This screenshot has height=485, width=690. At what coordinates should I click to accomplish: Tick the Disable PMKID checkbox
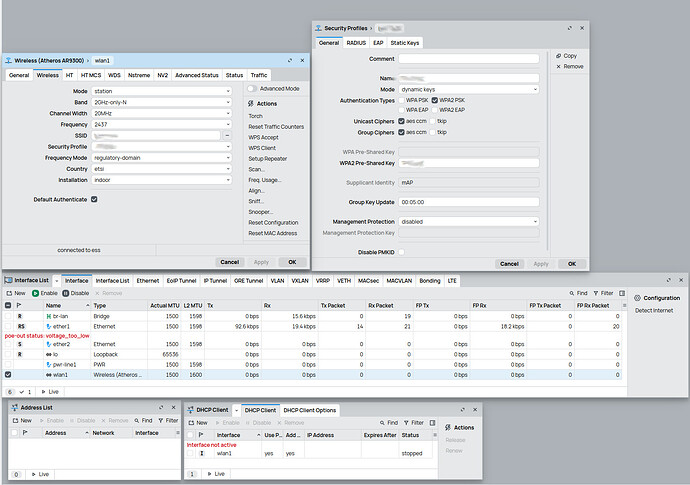(x=403, y=251)
